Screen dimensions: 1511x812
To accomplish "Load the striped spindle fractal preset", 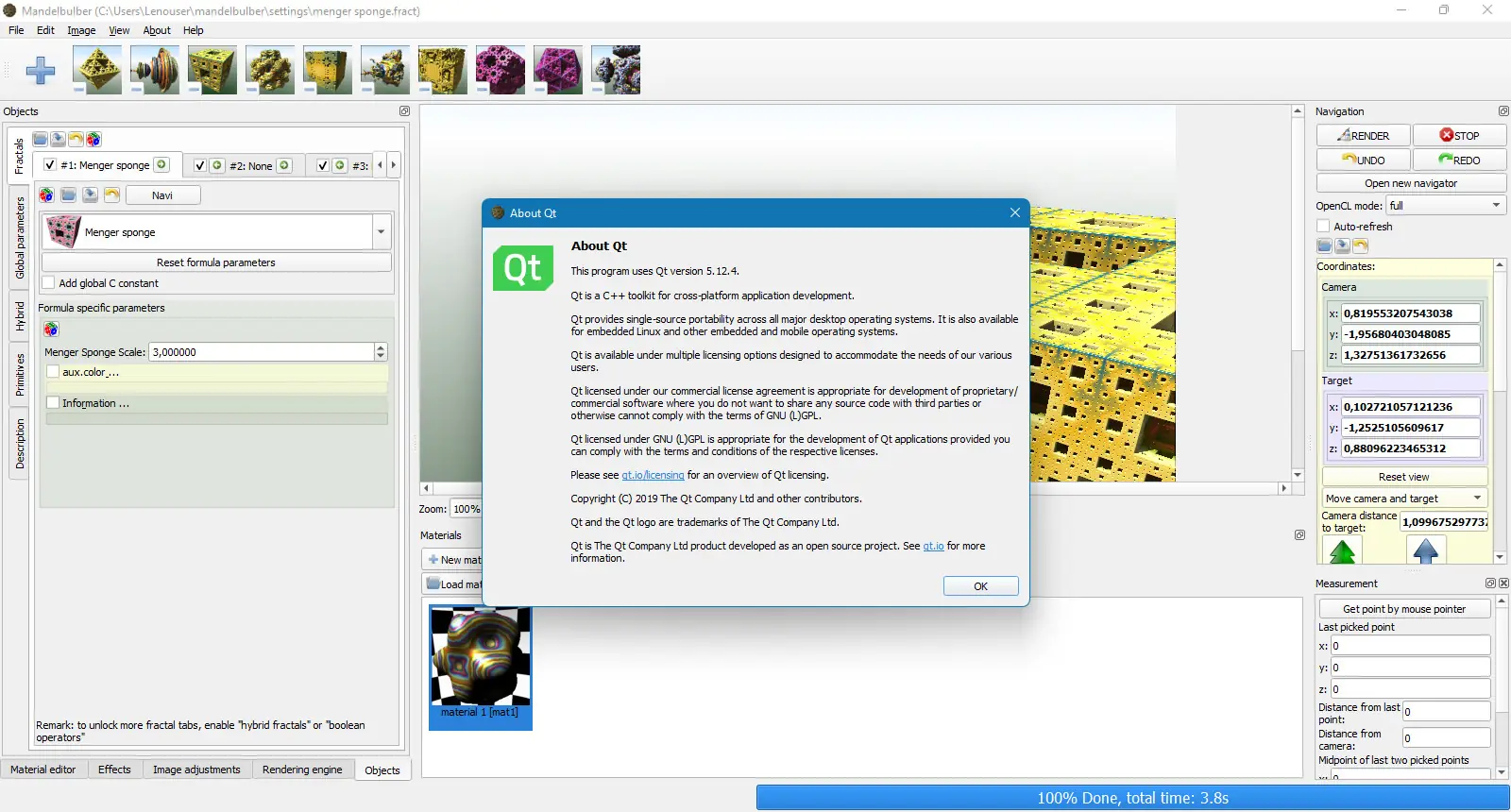I will click(x=155, y=70).
